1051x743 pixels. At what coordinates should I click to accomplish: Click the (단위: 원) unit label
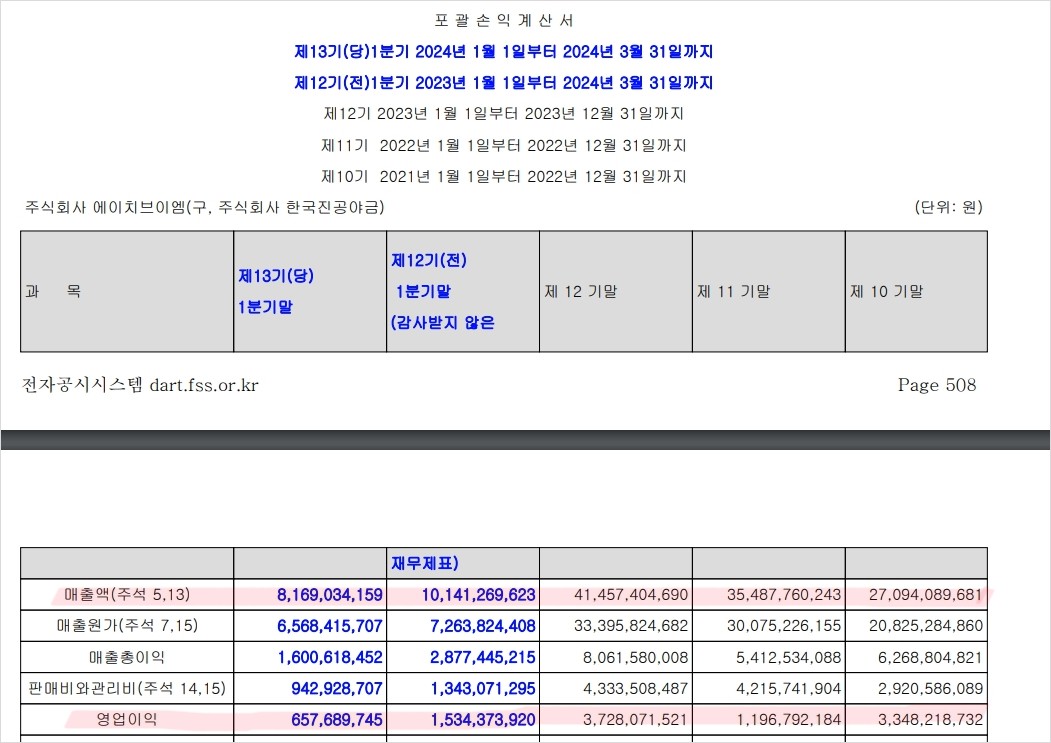pos(949,207)
